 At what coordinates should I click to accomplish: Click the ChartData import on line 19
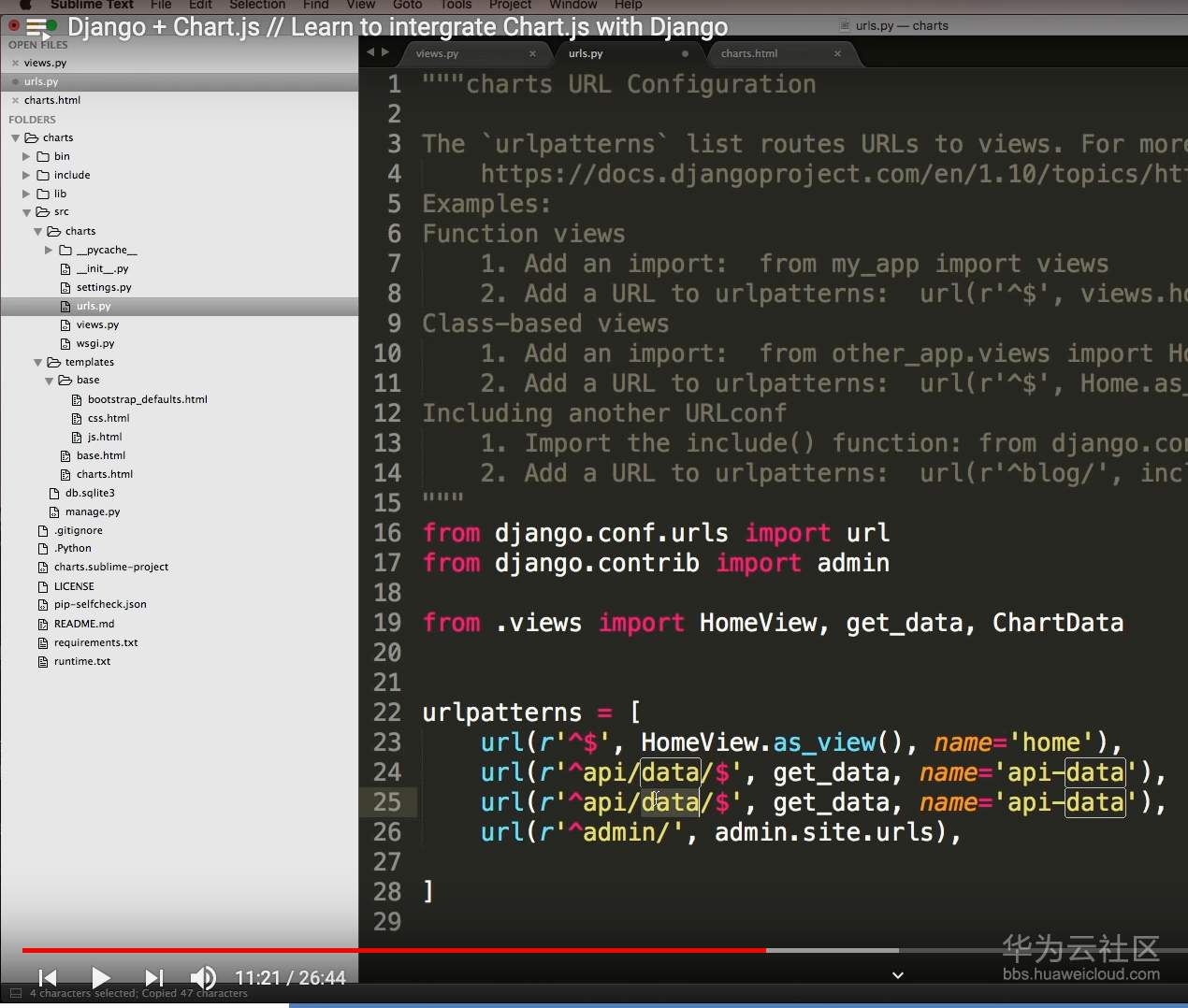1058,623
